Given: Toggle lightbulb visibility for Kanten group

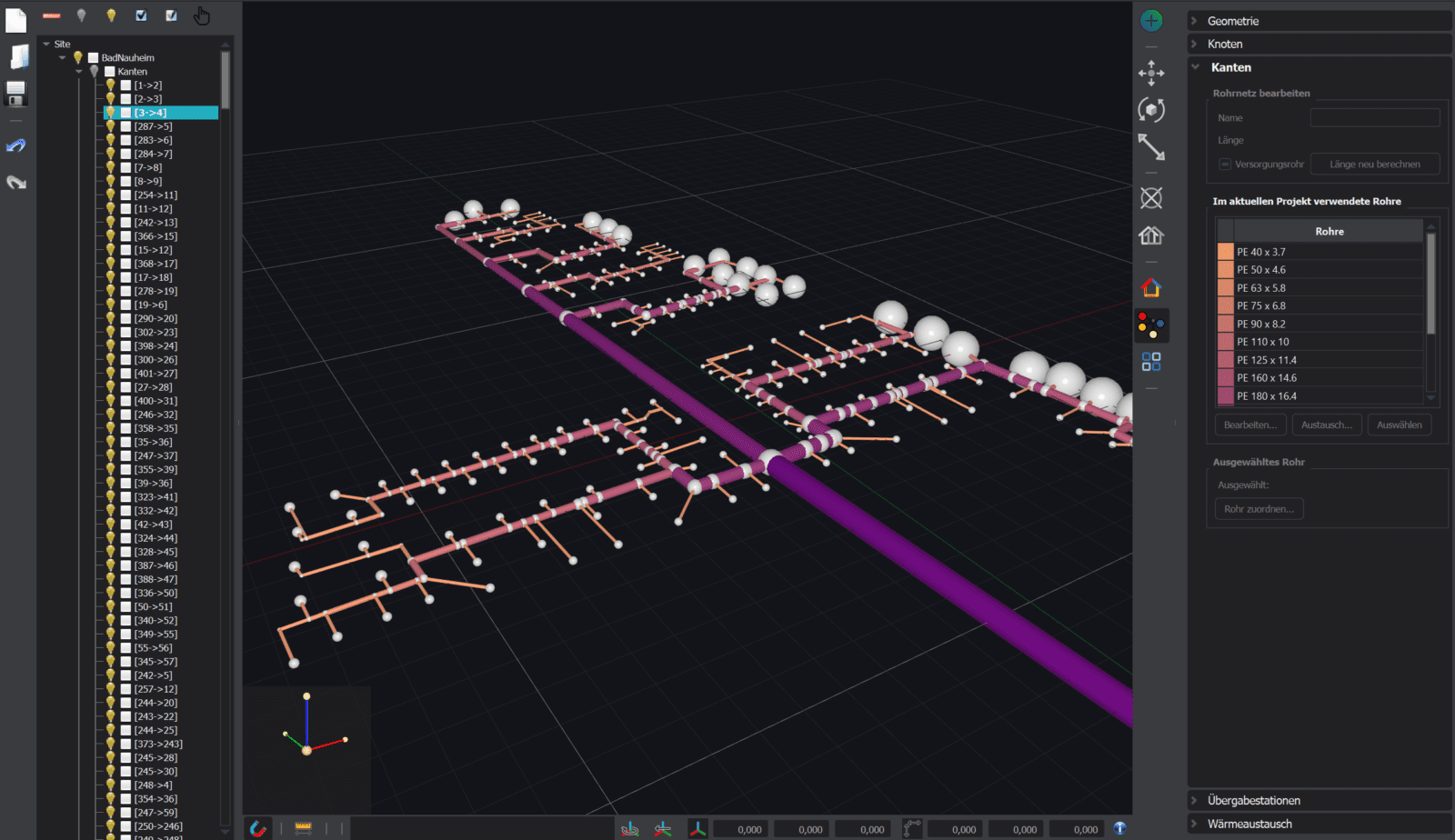Looking at the screenshot, I should [94, 71].
